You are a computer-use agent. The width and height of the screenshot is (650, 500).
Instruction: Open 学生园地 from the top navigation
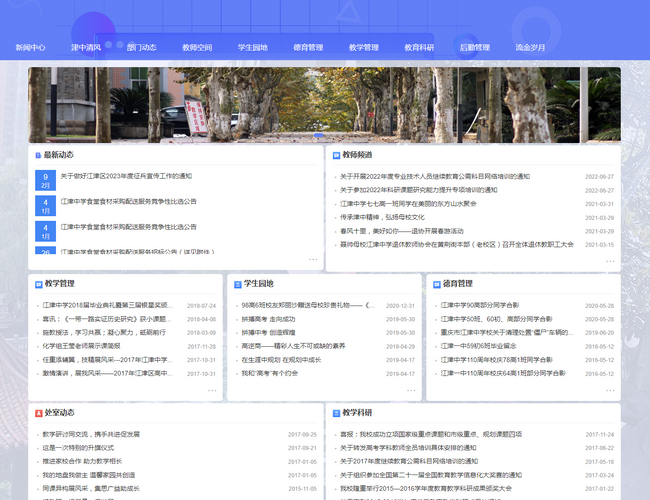252,48
